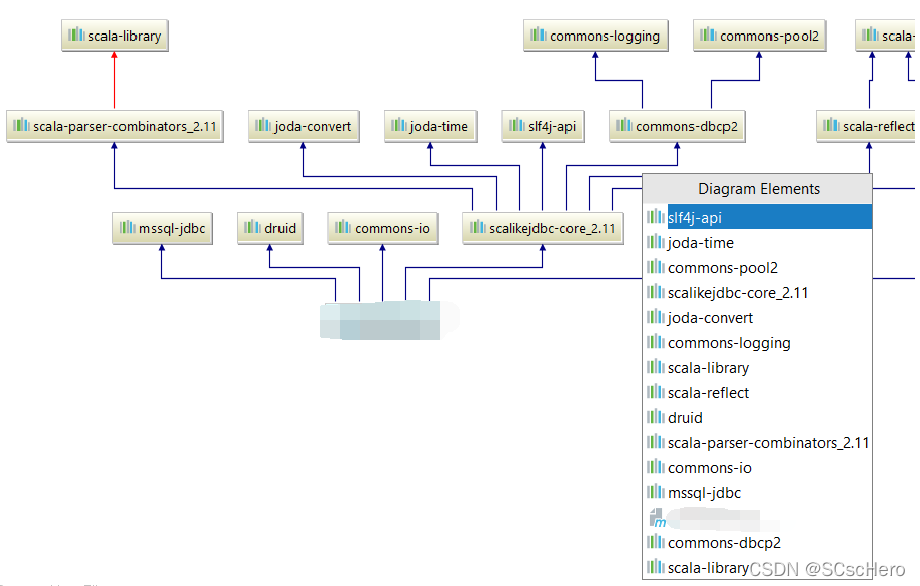Click the Maven module icon in popup list
Screen dimensions: 920x586
tap(656, 518)
